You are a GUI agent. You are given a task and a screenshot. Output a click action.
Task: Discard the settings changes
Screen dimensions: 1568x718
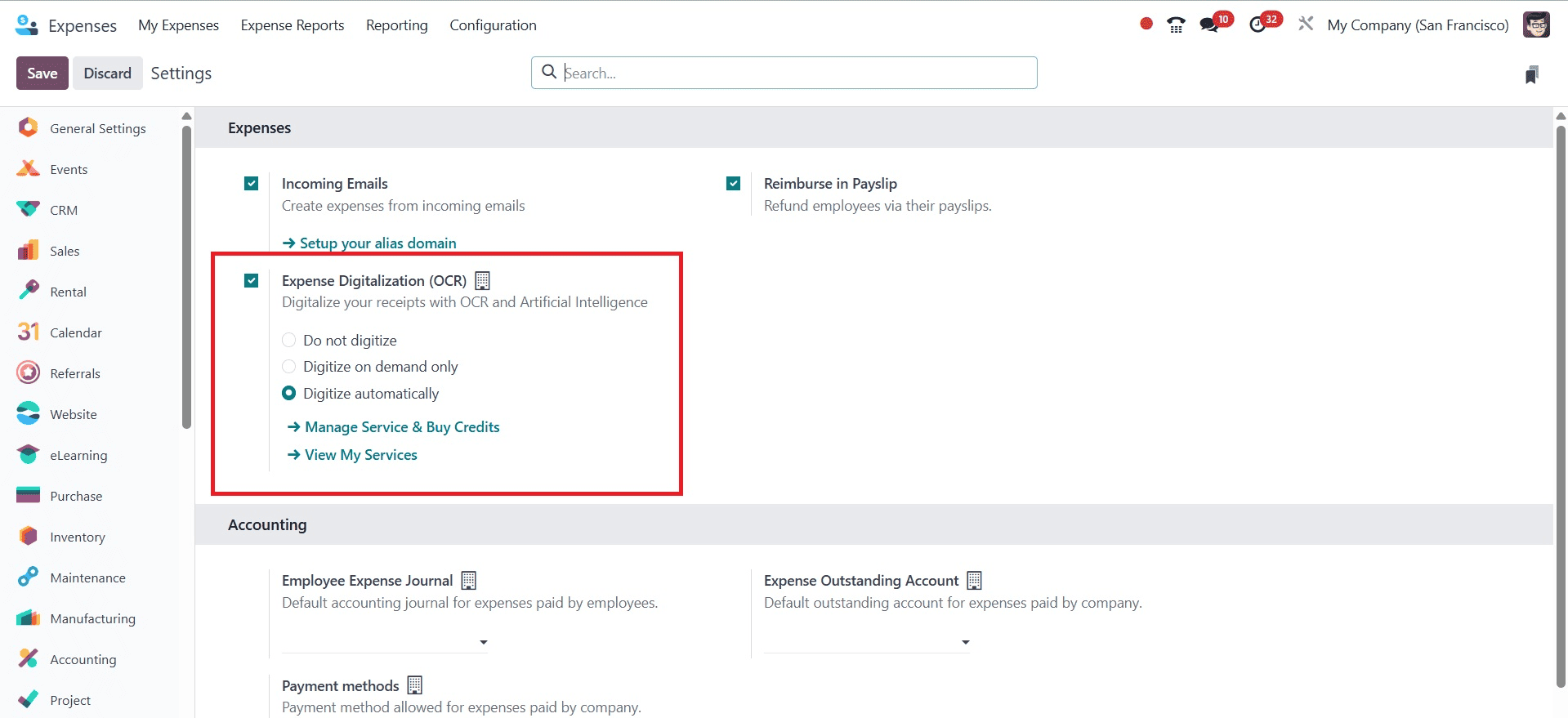point(107,74)
